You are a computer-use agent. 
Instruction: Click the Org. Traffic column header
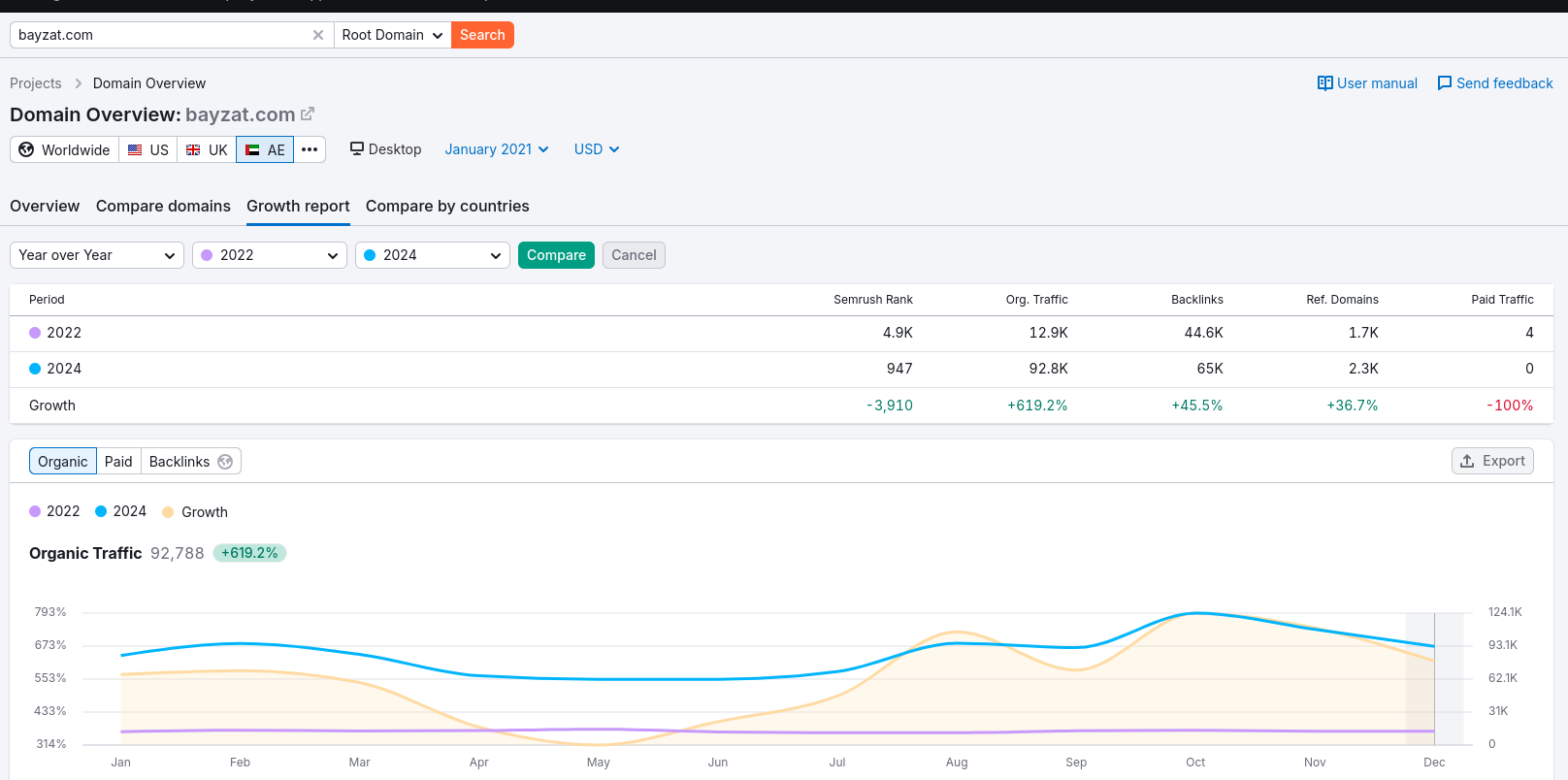[1036, 300]
